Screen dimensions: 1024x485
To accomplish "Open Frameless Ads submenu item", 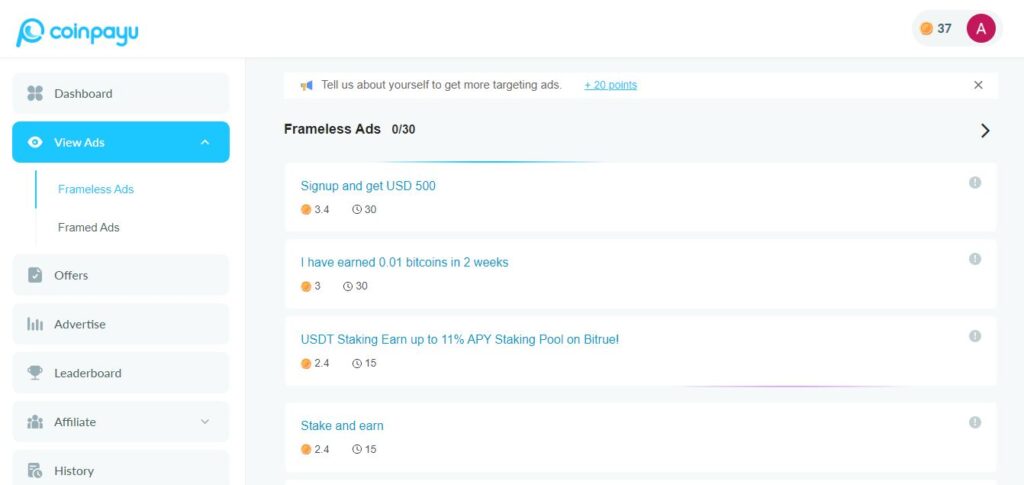I will 95,189.
